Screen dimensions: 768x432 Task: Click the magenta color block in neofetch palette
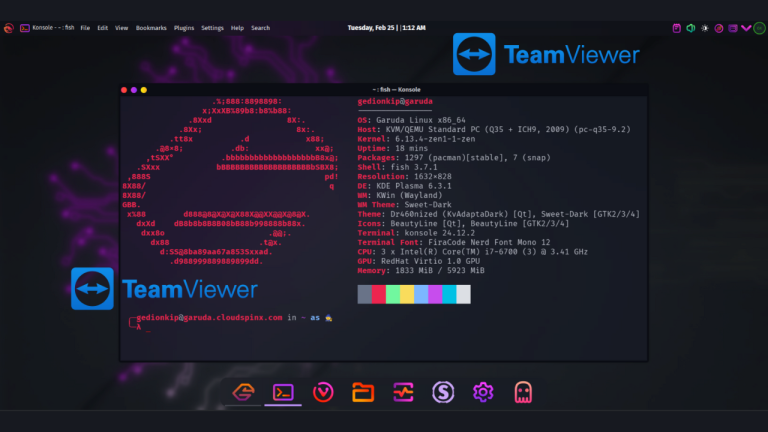click(x=435, y=294)
